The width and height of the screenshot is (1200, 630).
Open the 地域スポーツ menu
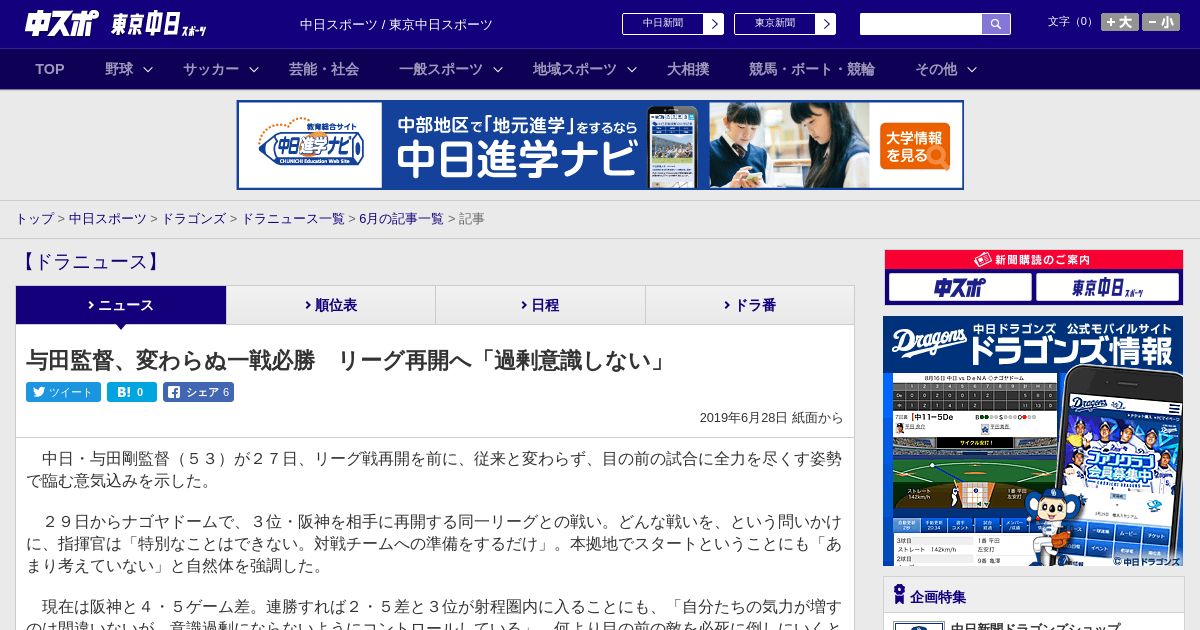pos(575,69)
